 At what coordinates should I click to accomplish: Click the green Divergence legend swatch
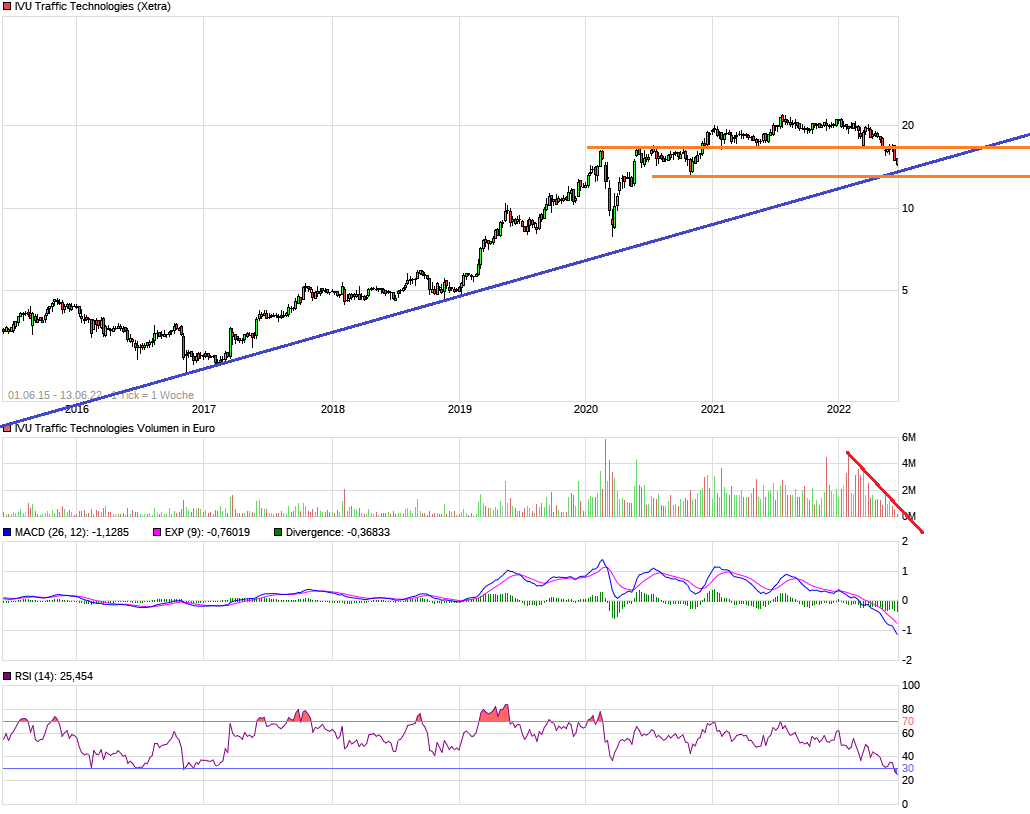pos(278,532)
